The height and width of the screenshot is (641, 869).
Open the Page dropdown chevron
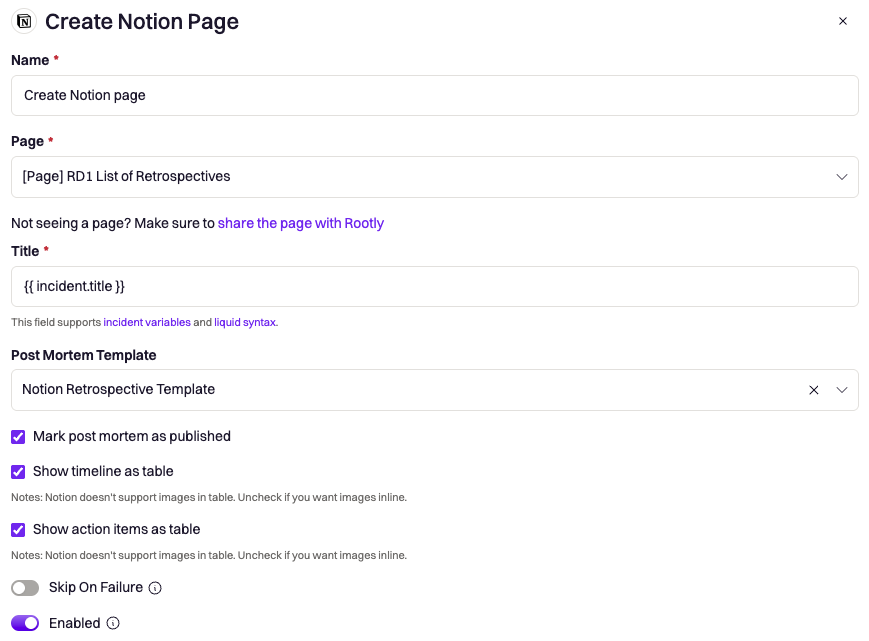click(842, 177)
